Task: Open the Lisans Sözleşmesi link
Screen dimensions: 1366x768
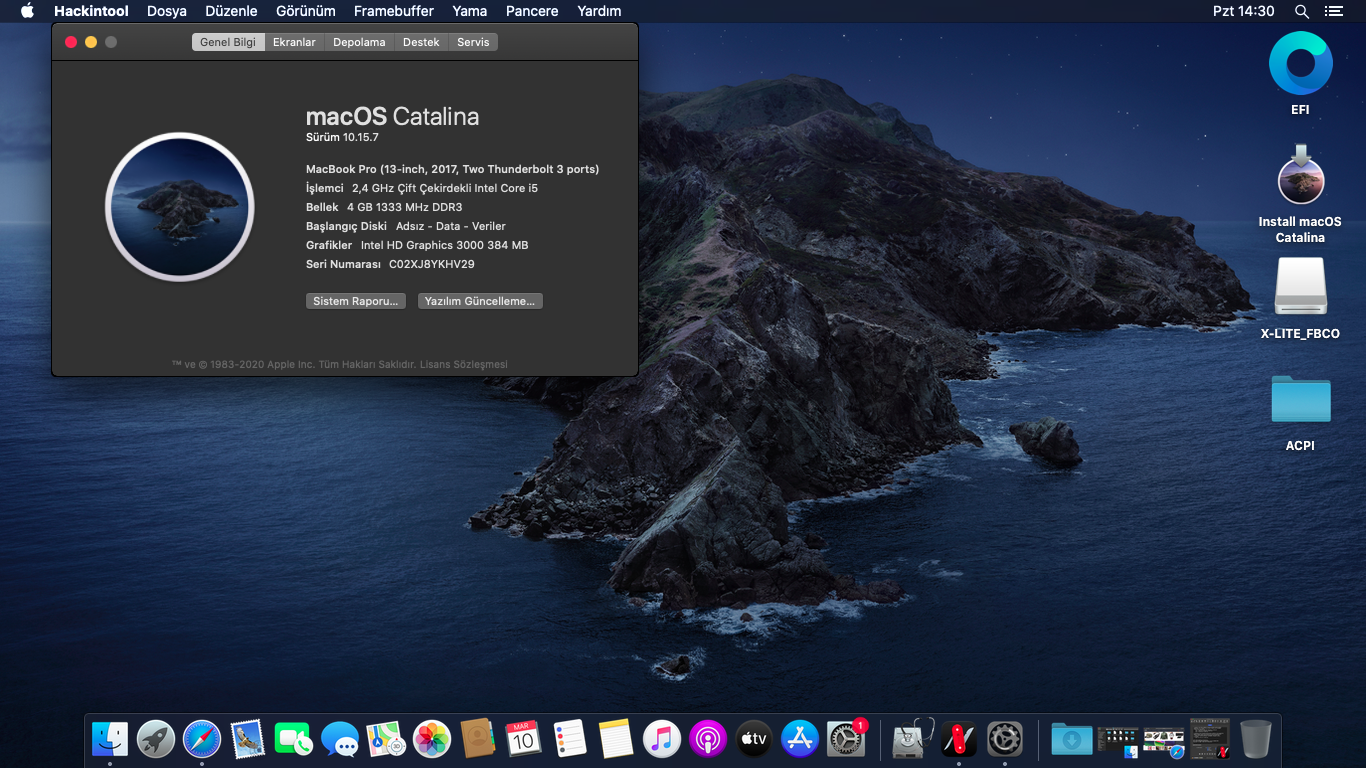Action: [463, 365]
